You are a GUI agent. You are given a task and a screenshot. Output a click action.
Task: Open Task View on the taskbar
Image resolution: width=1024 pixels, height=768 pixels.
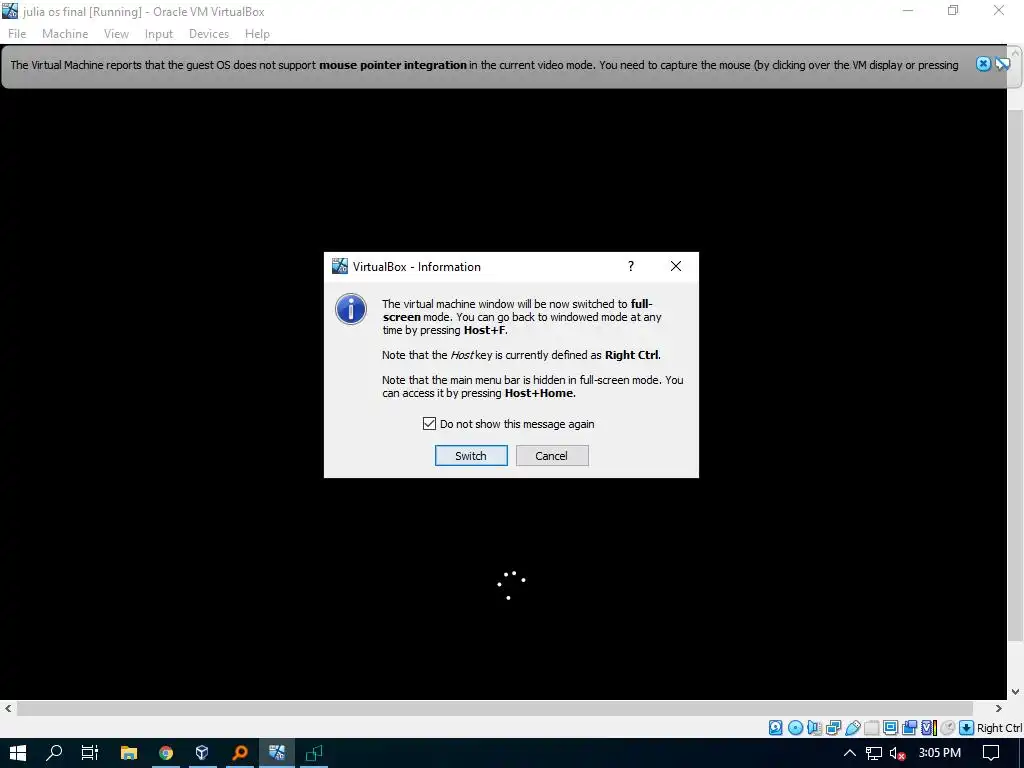pyautogui.click(x=90, y=753)
